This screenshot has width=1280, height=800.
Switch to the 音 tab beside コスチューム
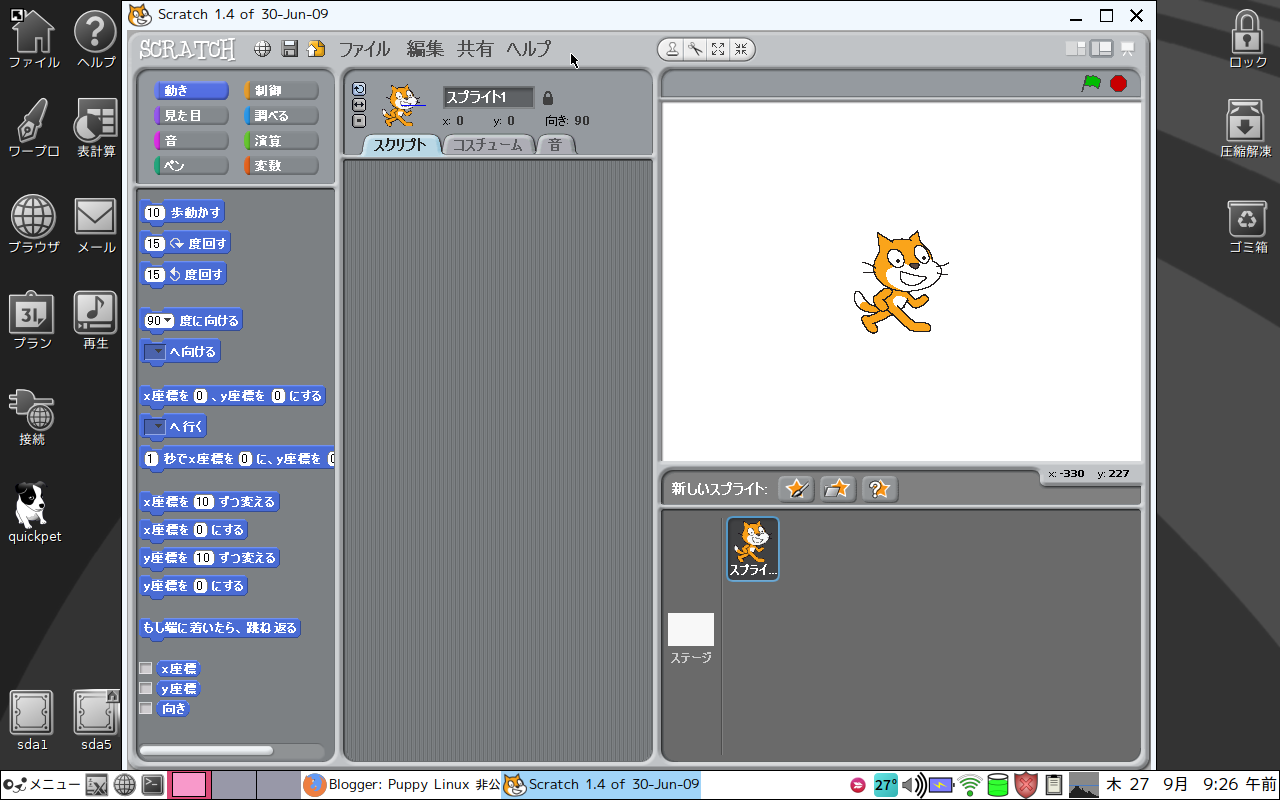(555, 145)
